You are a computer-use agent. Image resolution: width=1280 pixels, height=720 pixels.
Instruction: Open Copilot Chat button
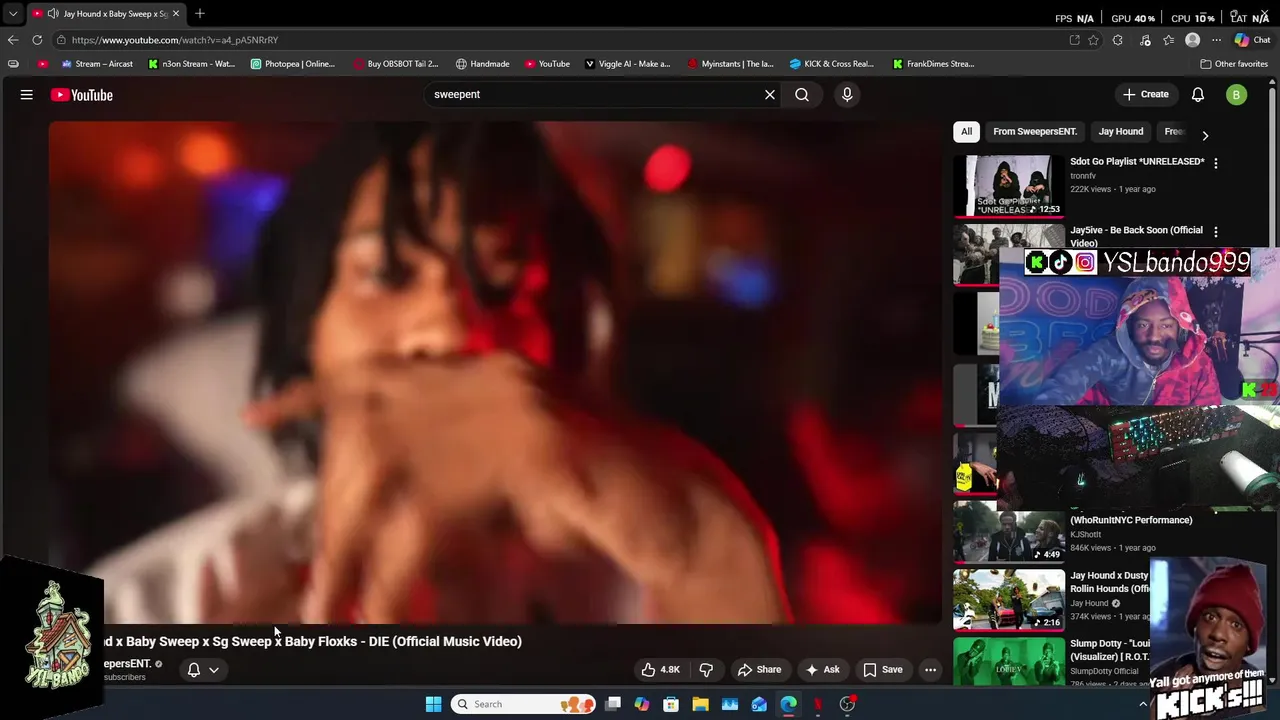point(1253,40)
